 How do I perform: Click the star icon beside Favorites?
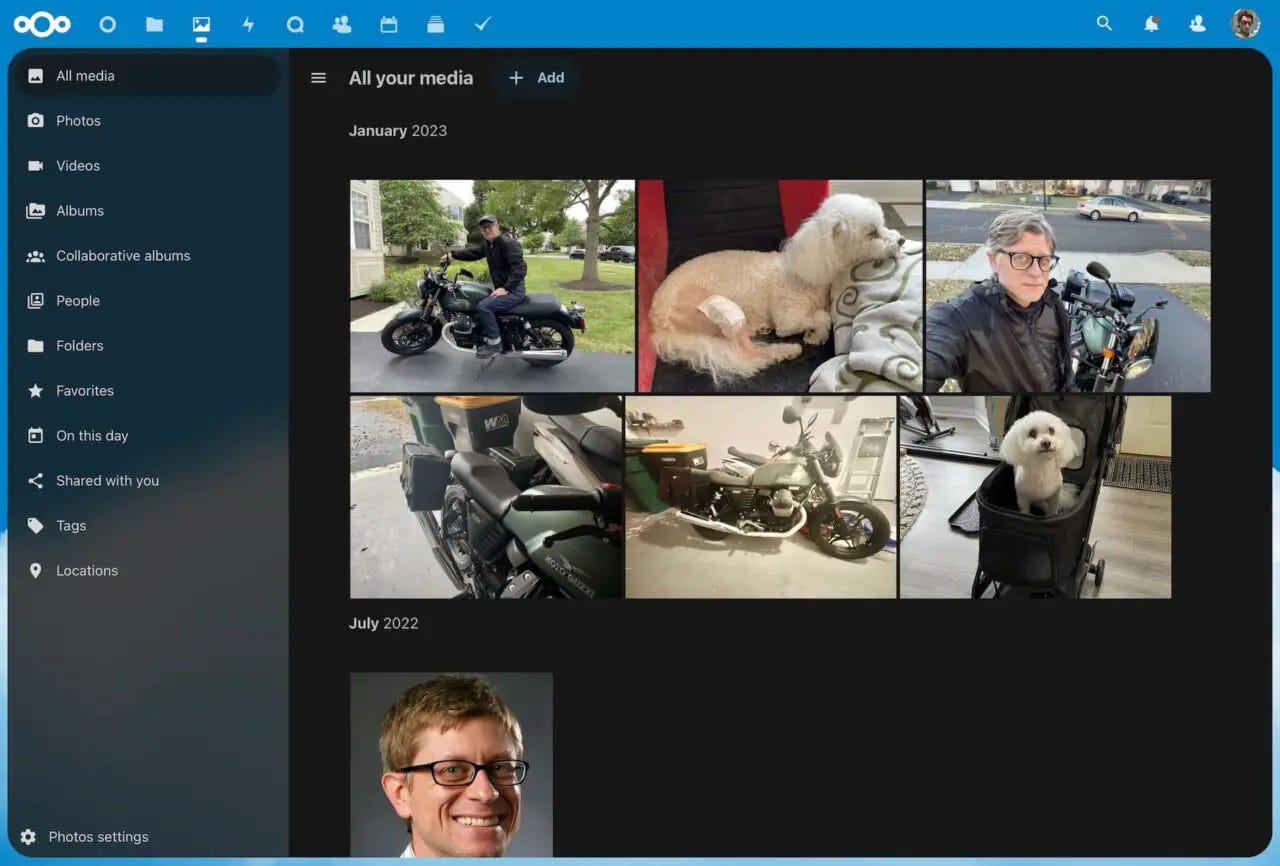(x=35, y=391)
